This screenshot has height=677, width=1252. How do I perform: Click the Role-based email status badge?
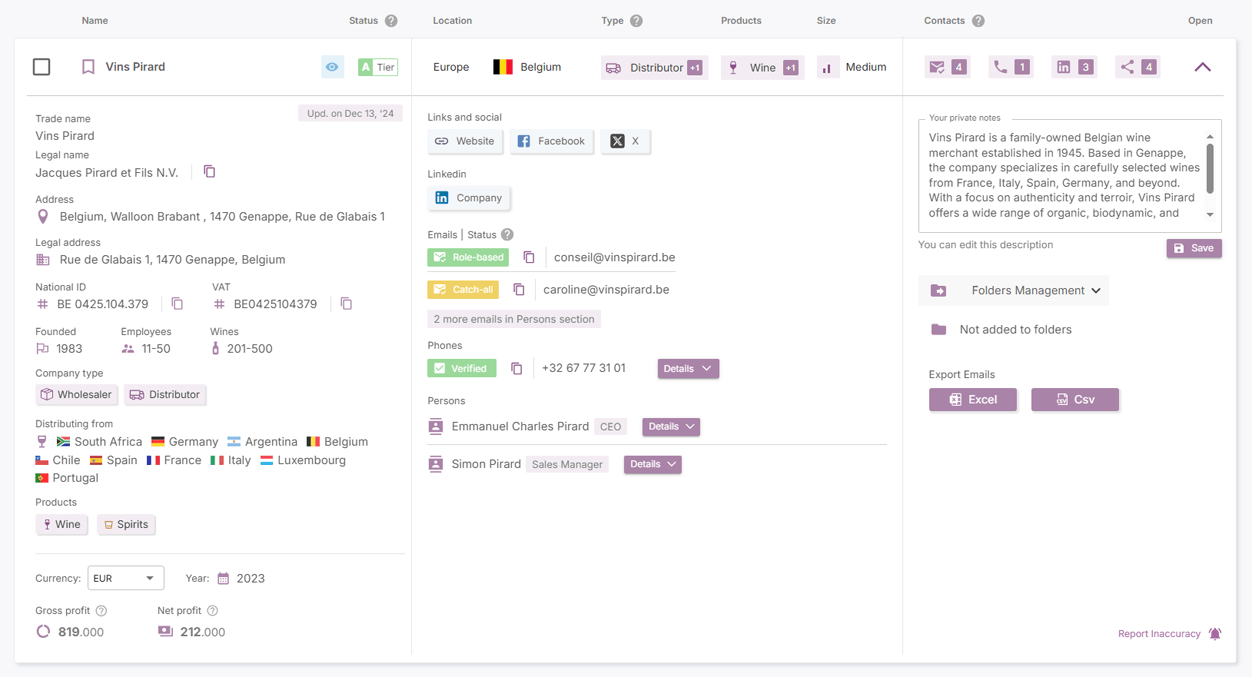[468, 257]
